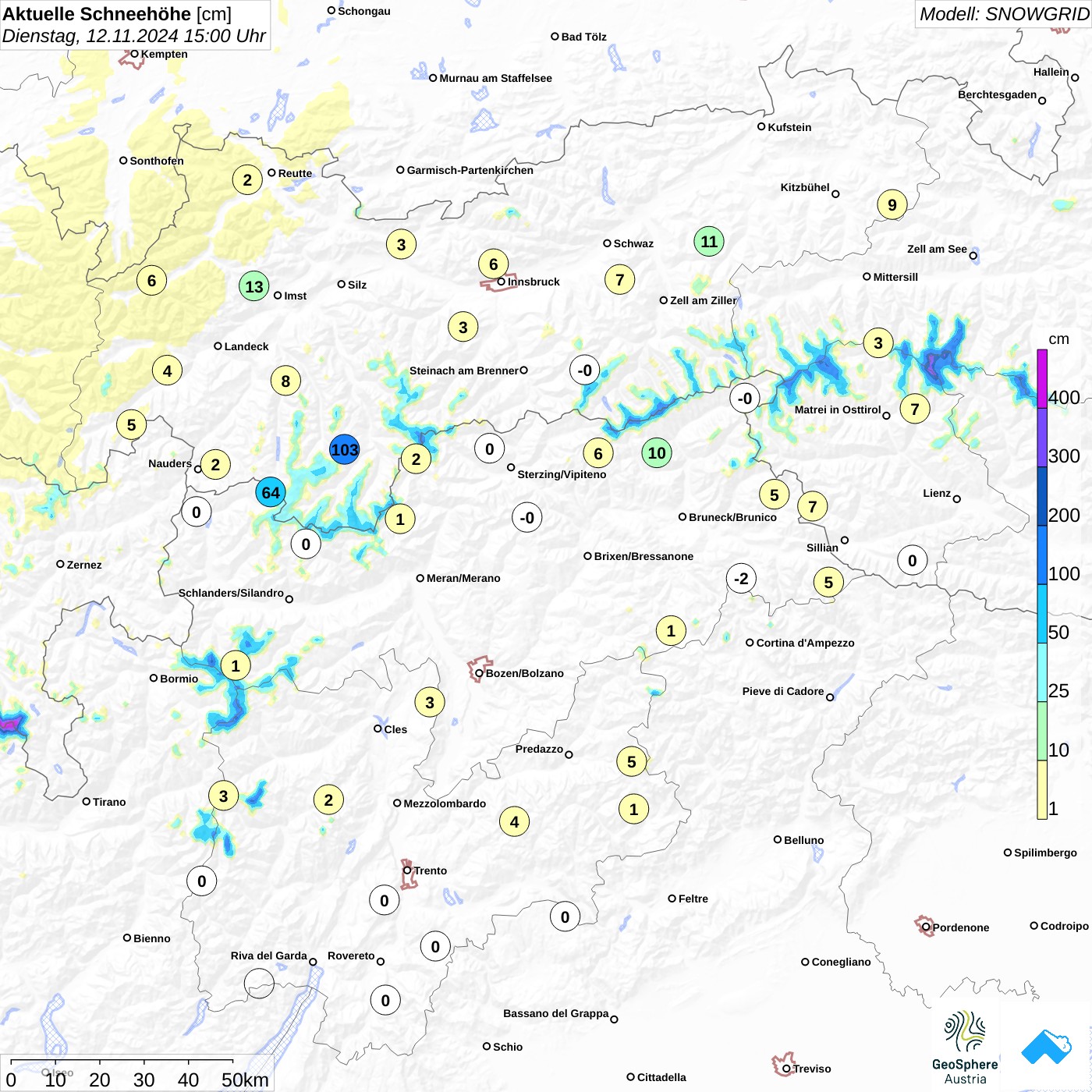Screen dimensions: 1092x1092
Task: Click the 'Zell am Ziller' label
Action: click(704, 300)
